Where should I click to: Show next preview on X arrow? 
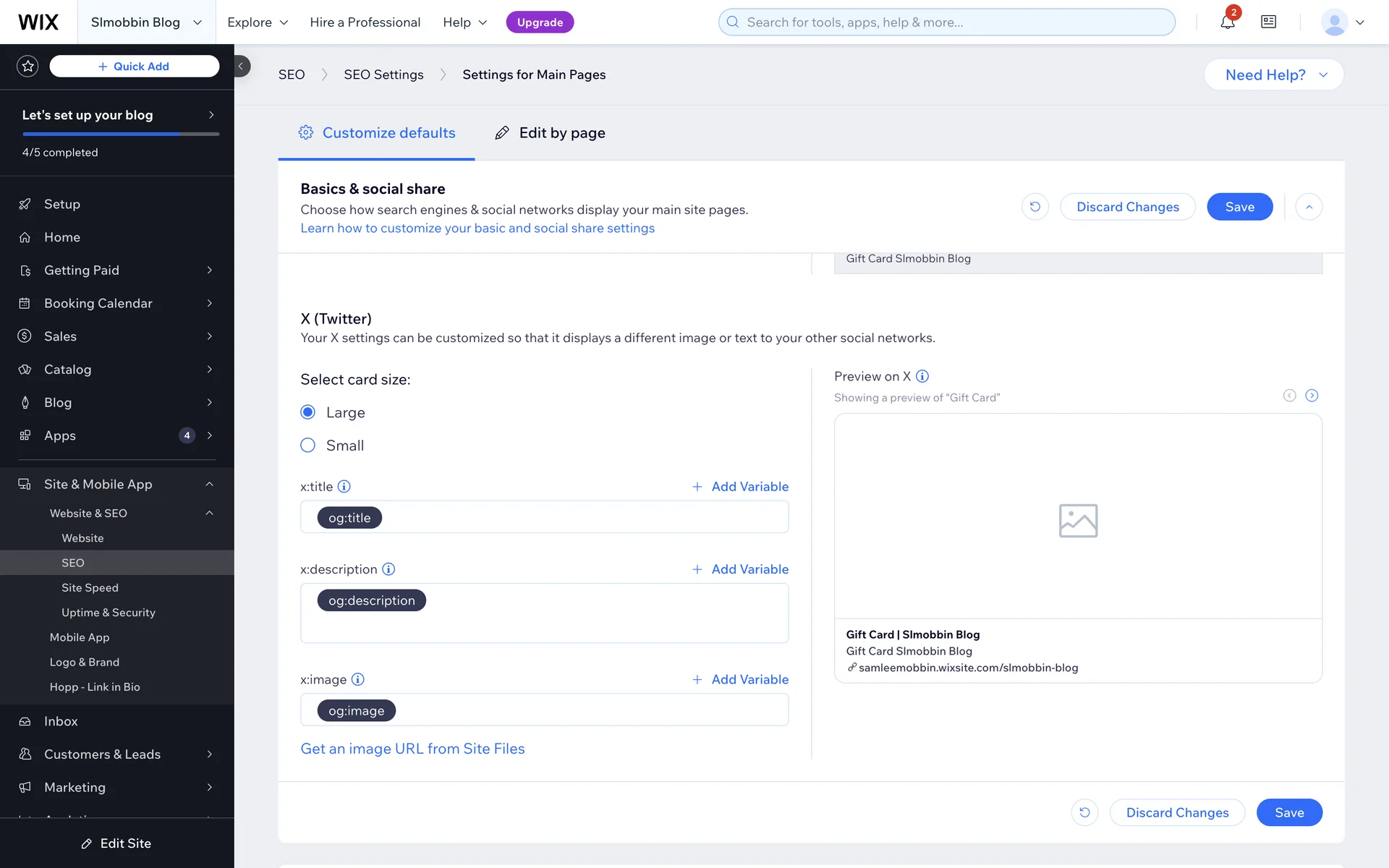(x=1312, y=396)
